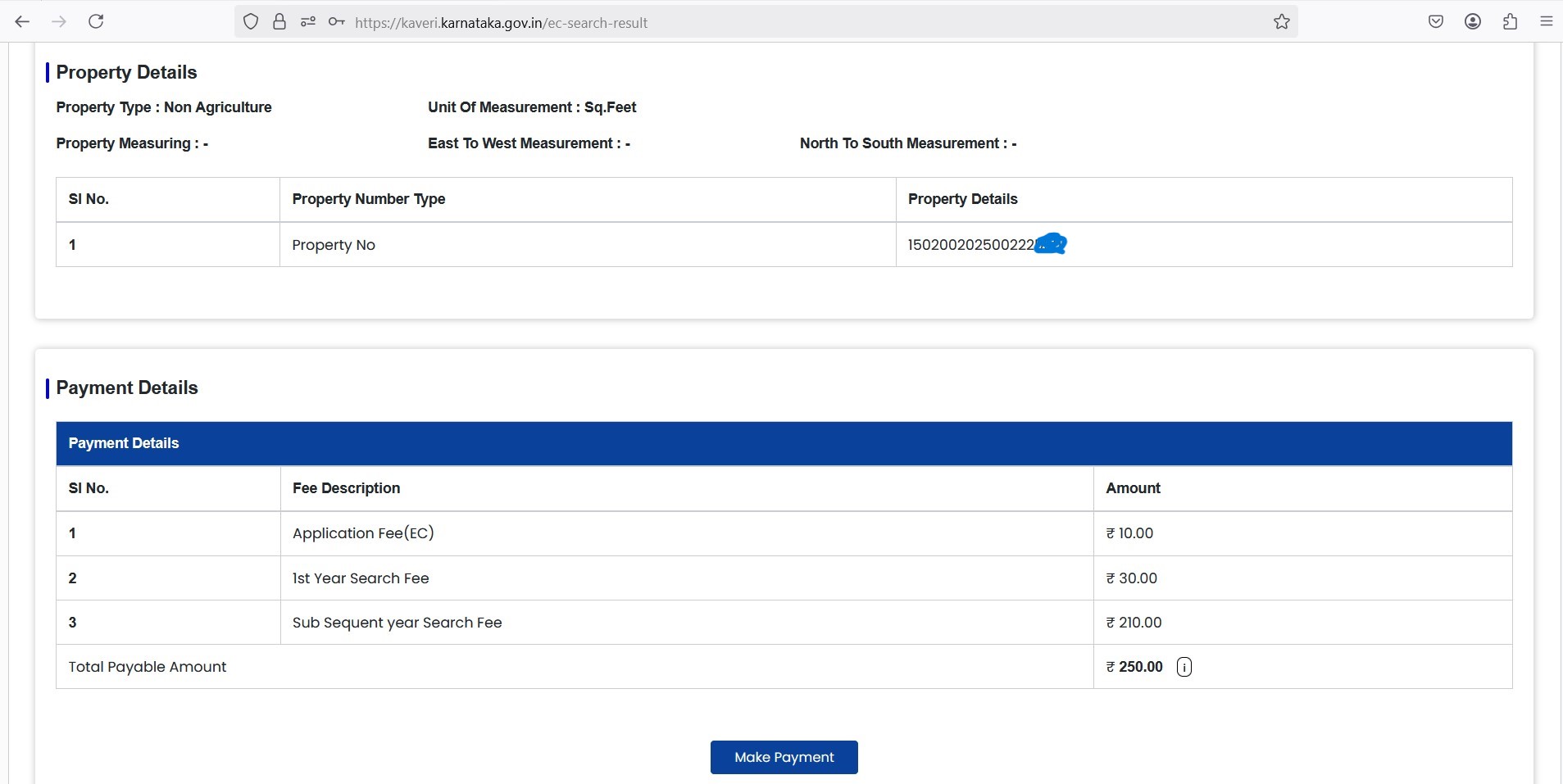Click the 1st Year Search Fee text
The image size is (1563, 784).
tap(361, 578)
